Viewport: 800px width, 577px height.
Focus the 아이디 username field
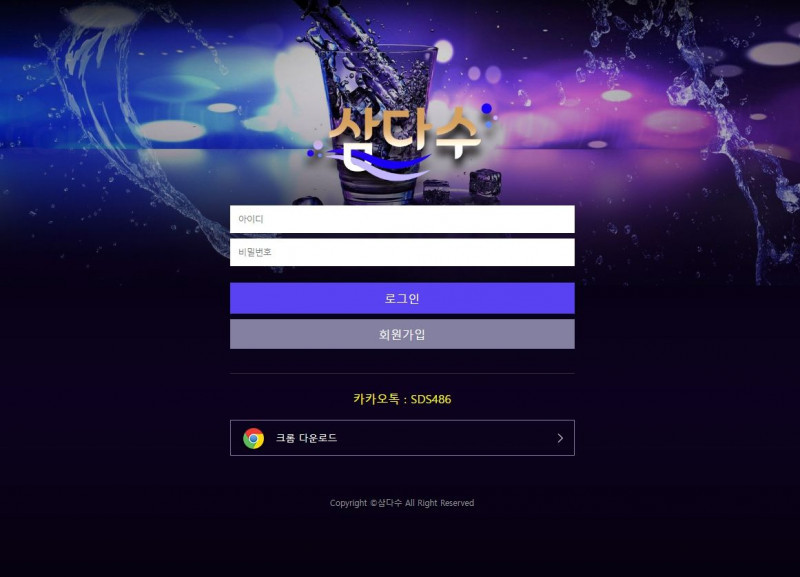[402, 219]
